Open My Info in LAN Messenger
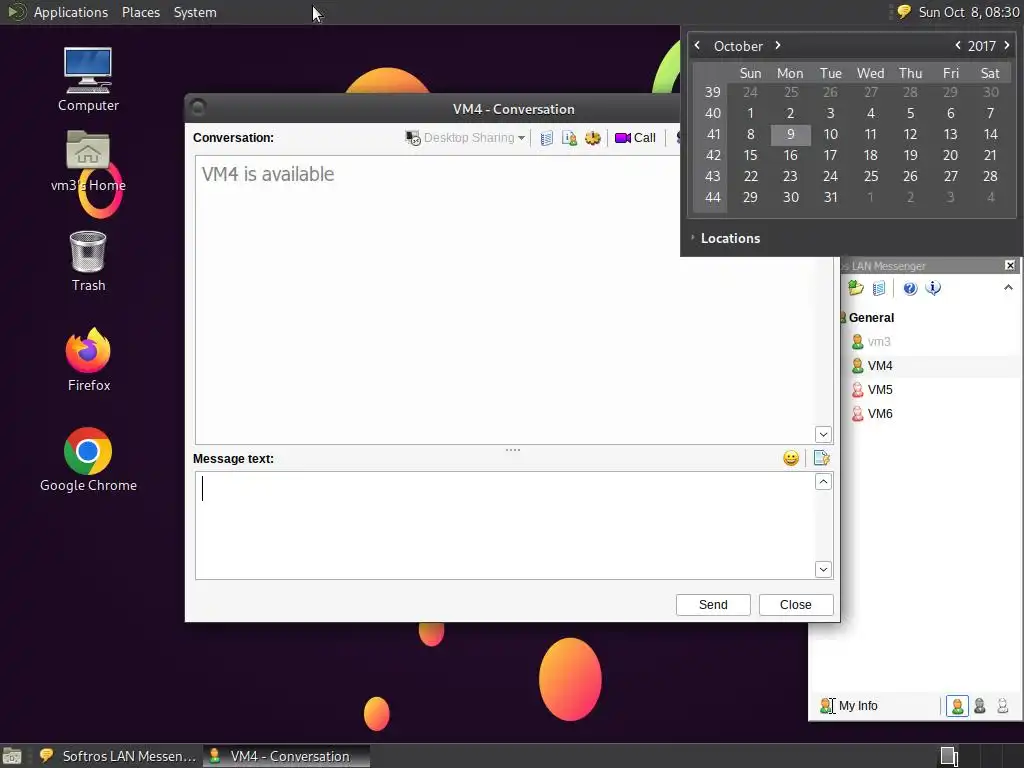Screen dimensions: 1024x768 click(849, 706)
